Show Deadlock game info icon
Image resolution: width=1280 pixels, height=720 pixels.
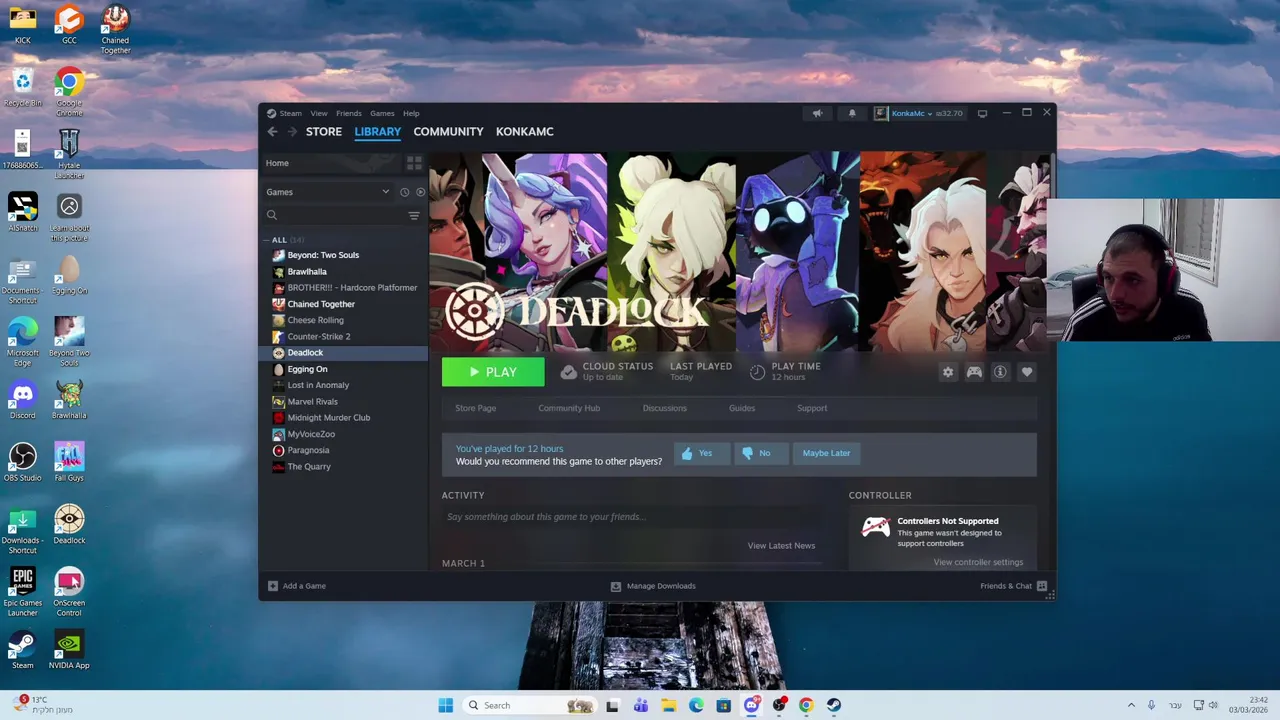1000,372
